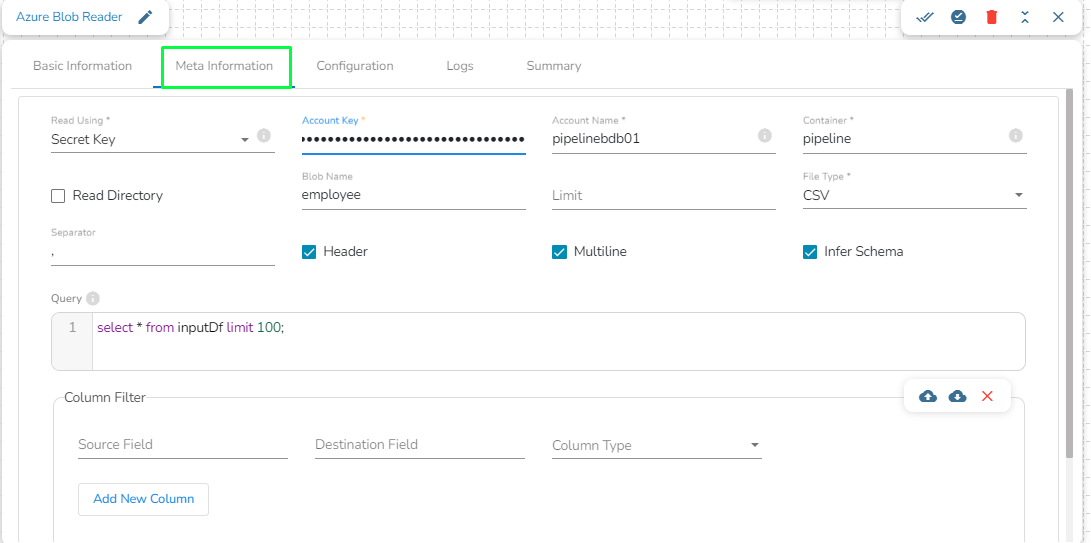Click the Add New Column button
The height and width of the screenshot is (543, 1091).
[143, 499]
